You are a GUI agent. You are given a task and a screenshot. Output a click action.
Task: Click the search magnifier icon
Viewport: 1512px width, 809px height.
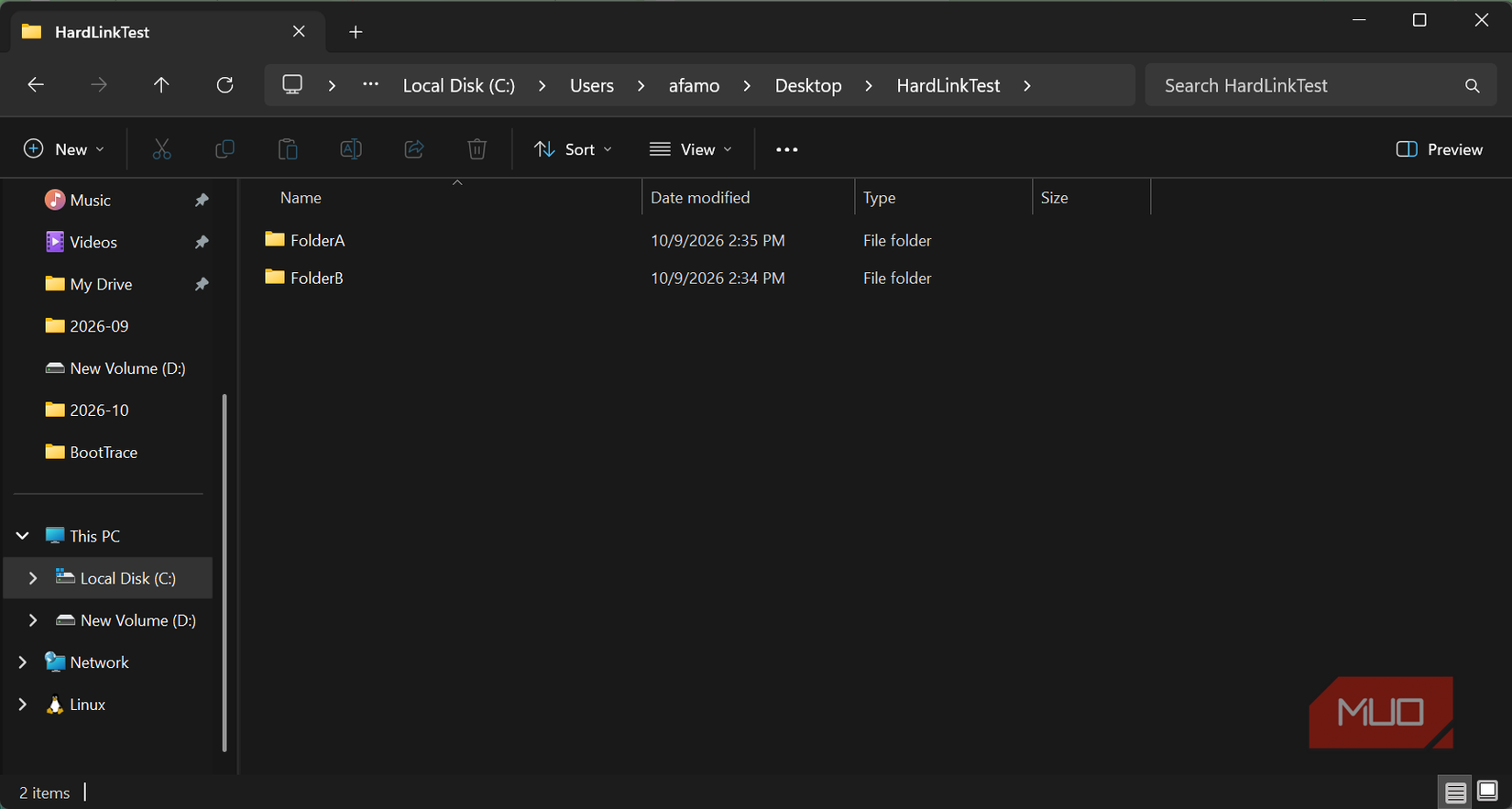point(1473,85)
